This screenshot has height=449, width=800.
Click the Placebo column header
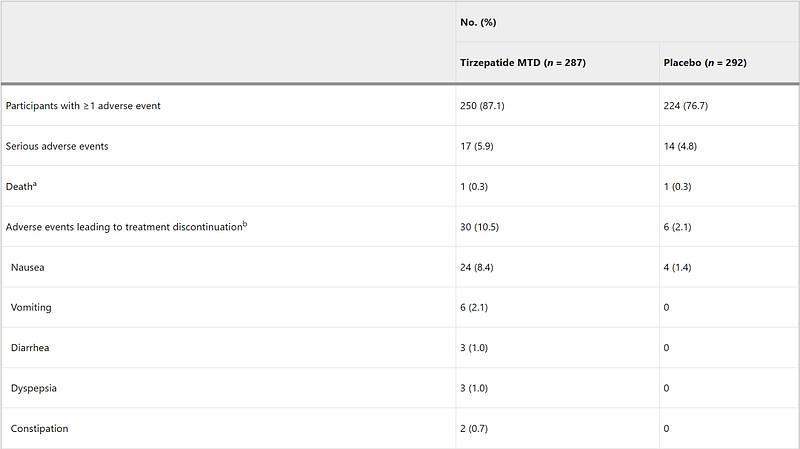pyautogui.click(x=704, y=63)
